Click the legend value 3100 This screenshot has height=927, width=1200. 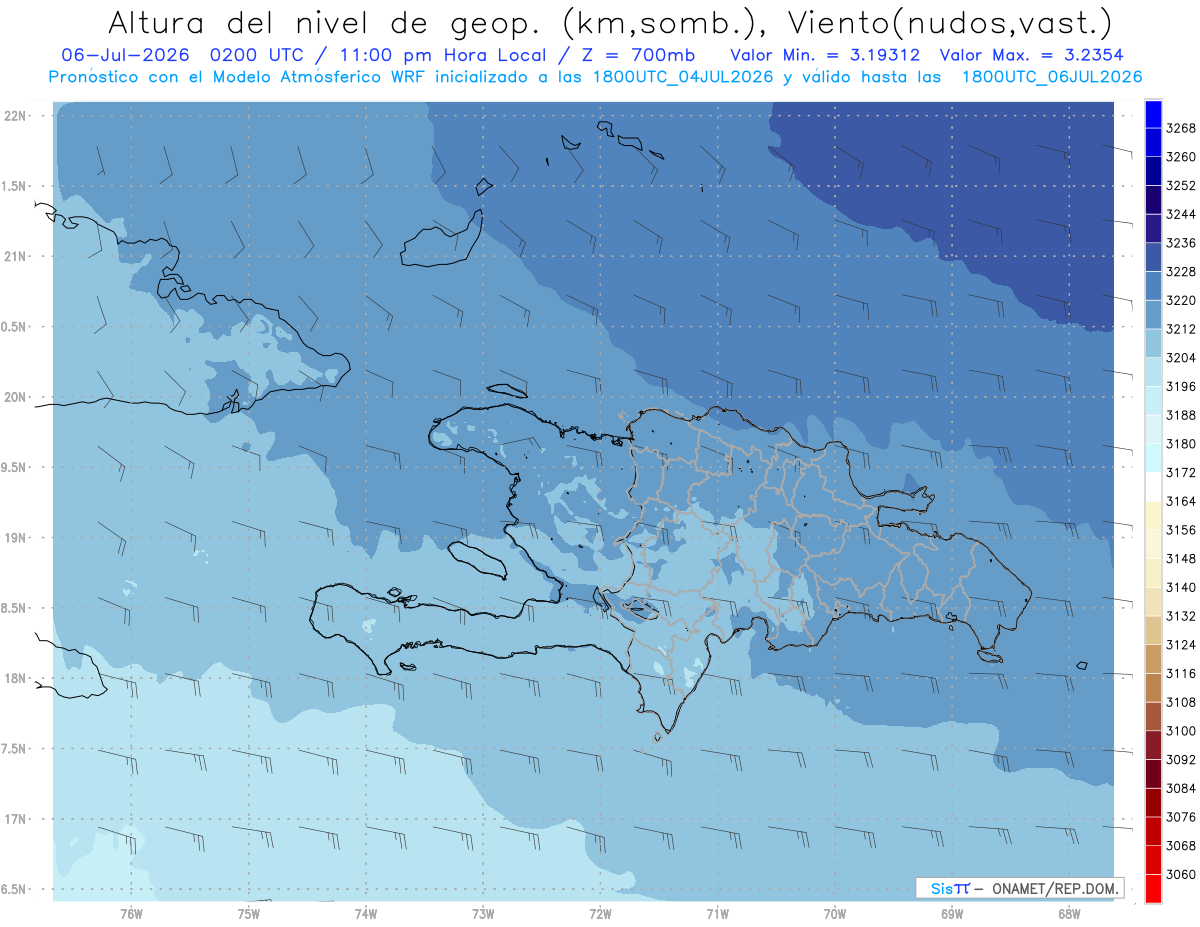(1181, 731)
